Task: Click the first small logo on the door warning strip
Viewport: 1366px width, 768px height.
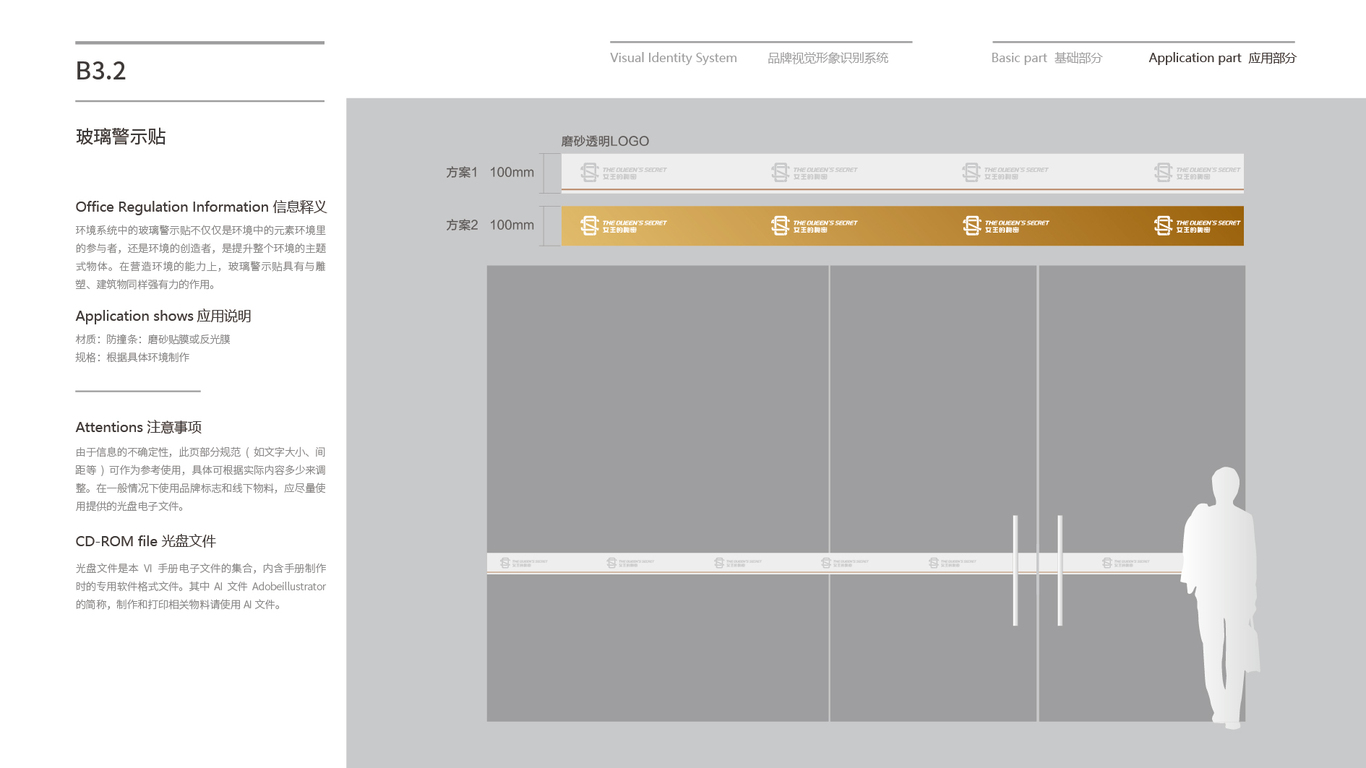Action: pos(523,563)
